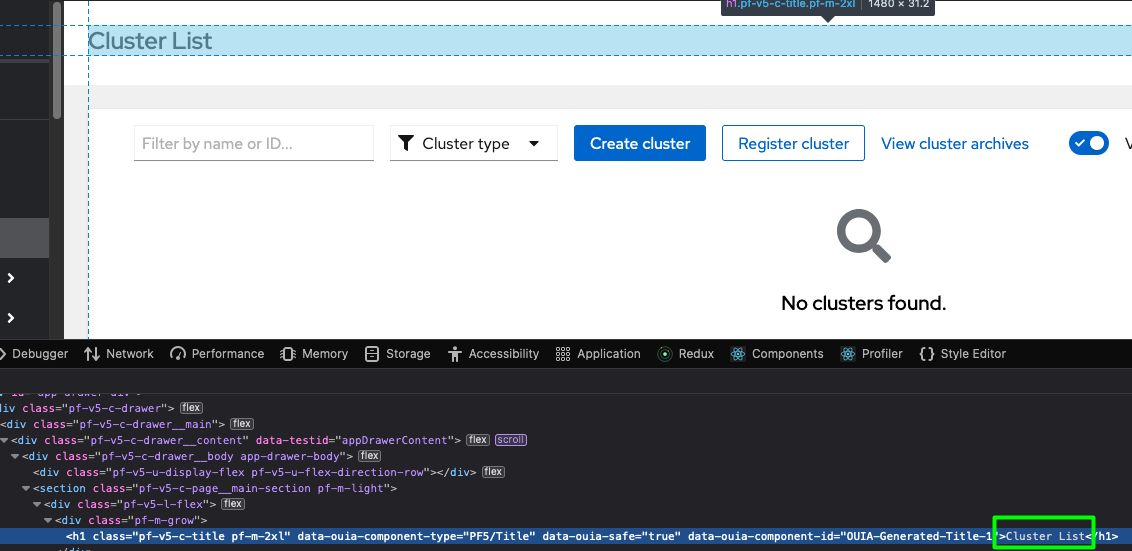Click the Accessibility person icon
The image size is (1132, 551).
pyautogui.click(x=455, y=354)
